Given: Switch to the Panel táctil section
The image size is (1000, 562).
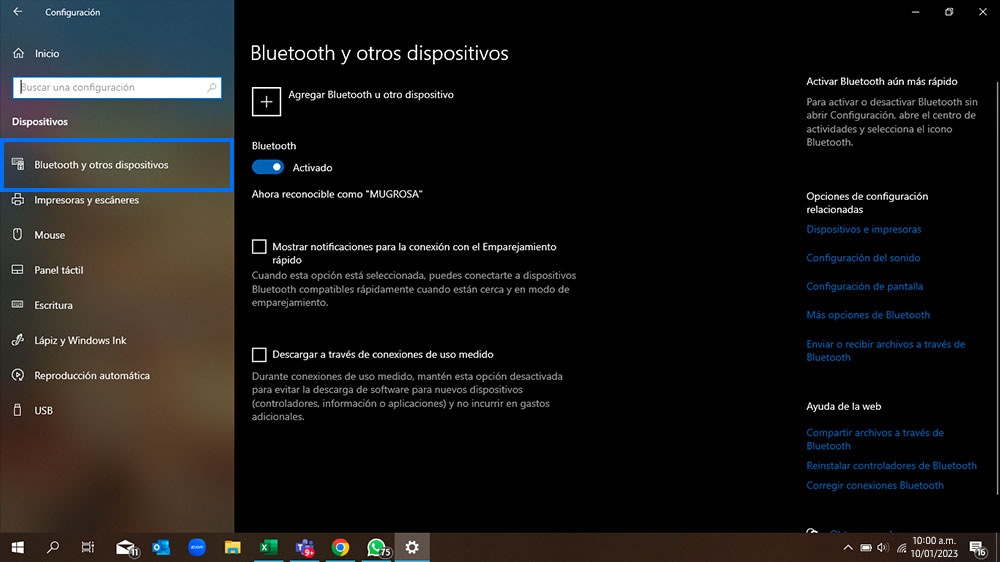Looking at the screenshot, I should click(58, 270).
